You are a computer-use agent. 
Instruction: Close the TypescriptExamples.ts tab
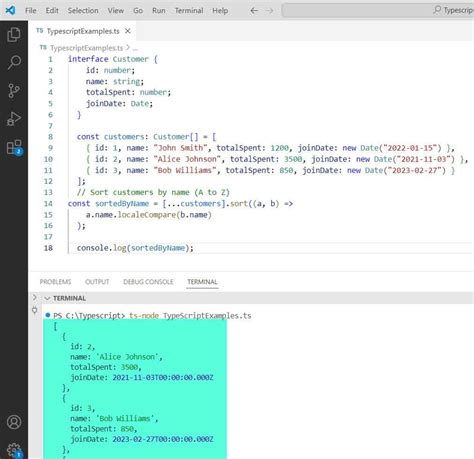128,31
